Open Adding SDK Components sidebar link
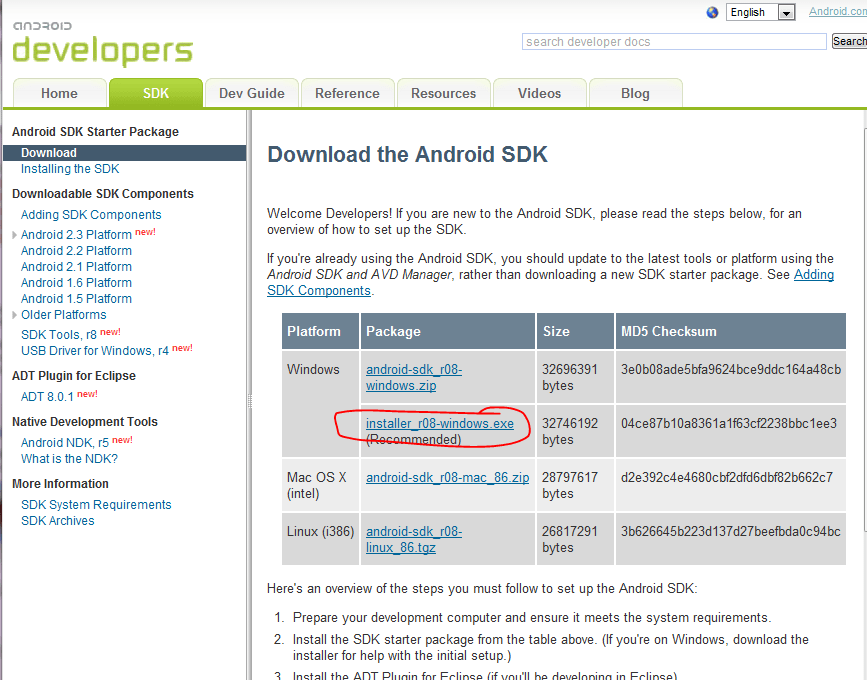Image resolution: width=867 pixels, height=680 pixels. point(91,215)
